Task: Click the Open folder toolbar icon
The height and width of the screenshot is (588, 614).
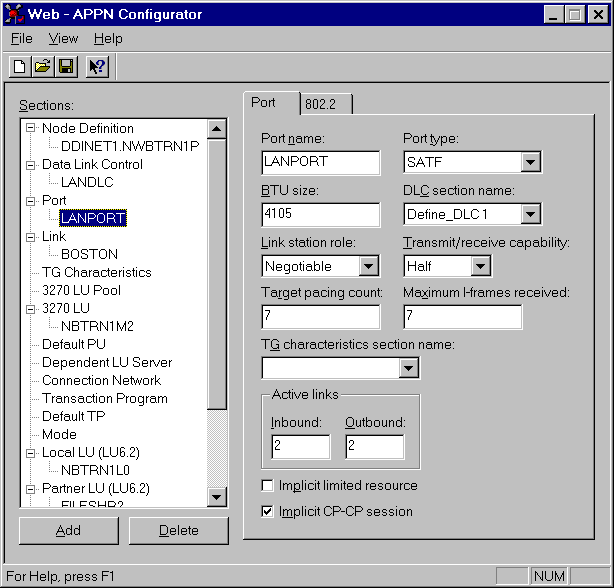Action: pyautogui.click(x=43, y=67)
